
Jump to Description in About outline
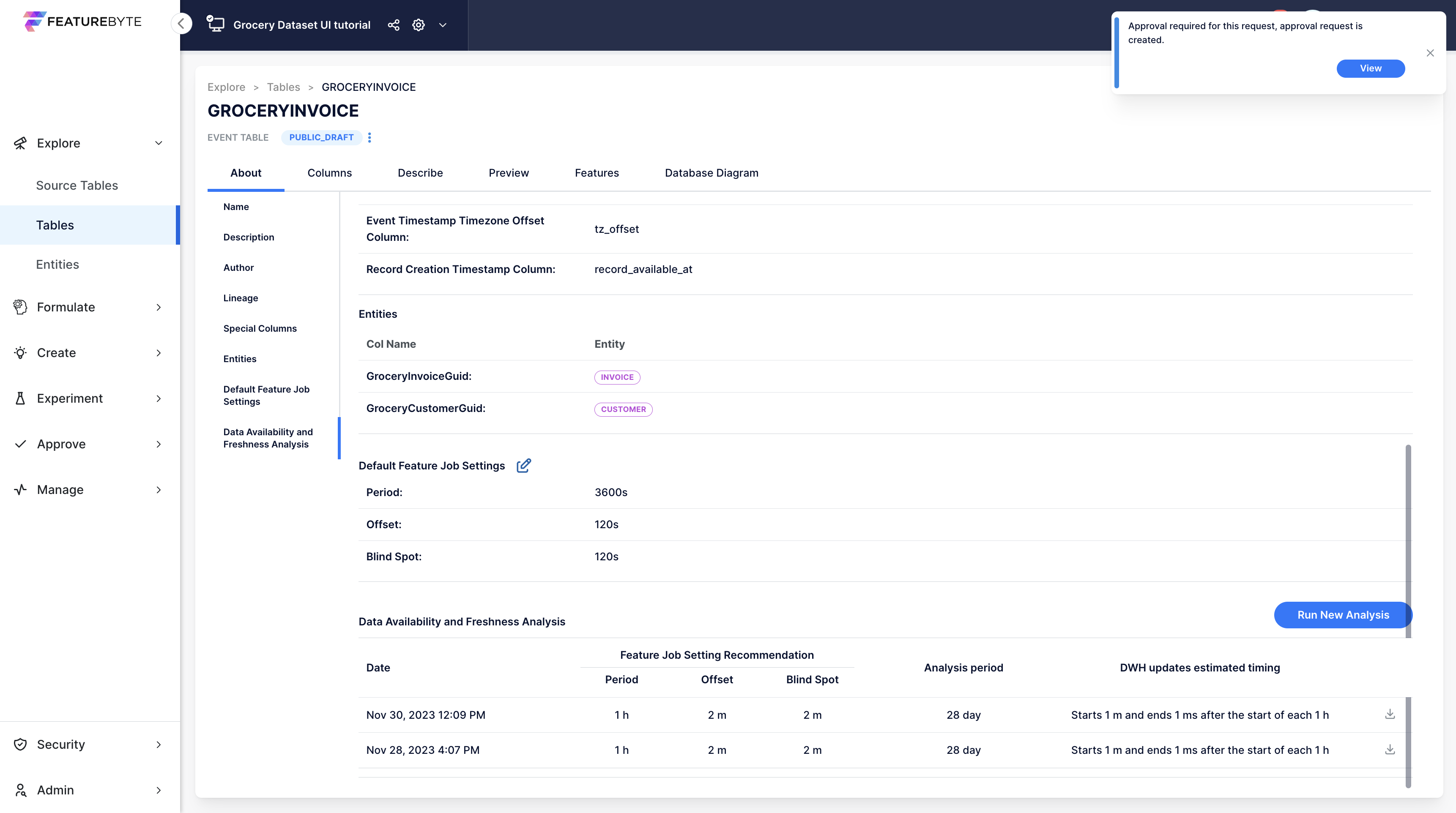249,237
